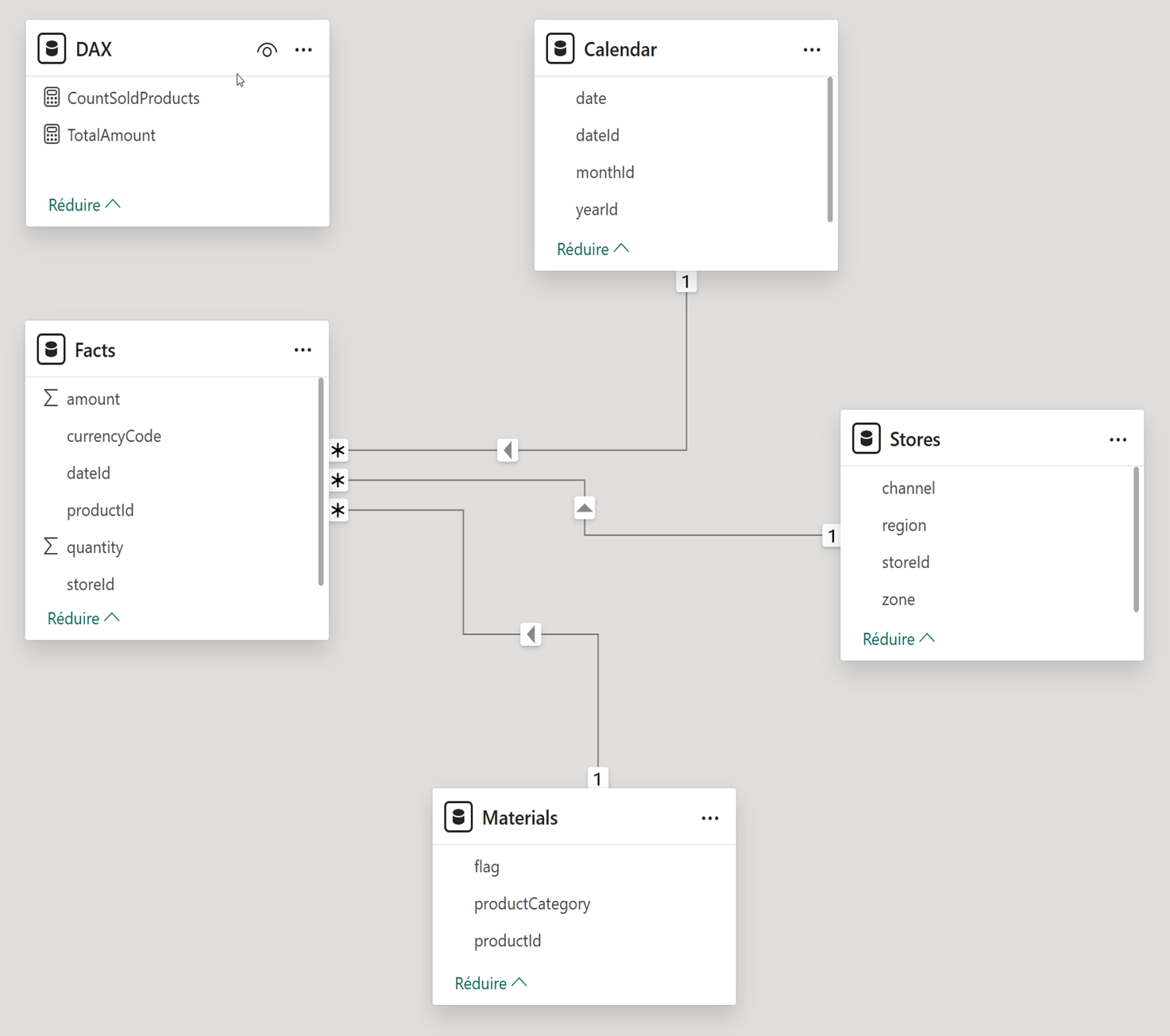The image size is (1170, 1036).
Task: Select the productCategory field in Materials
Action: 531,904
